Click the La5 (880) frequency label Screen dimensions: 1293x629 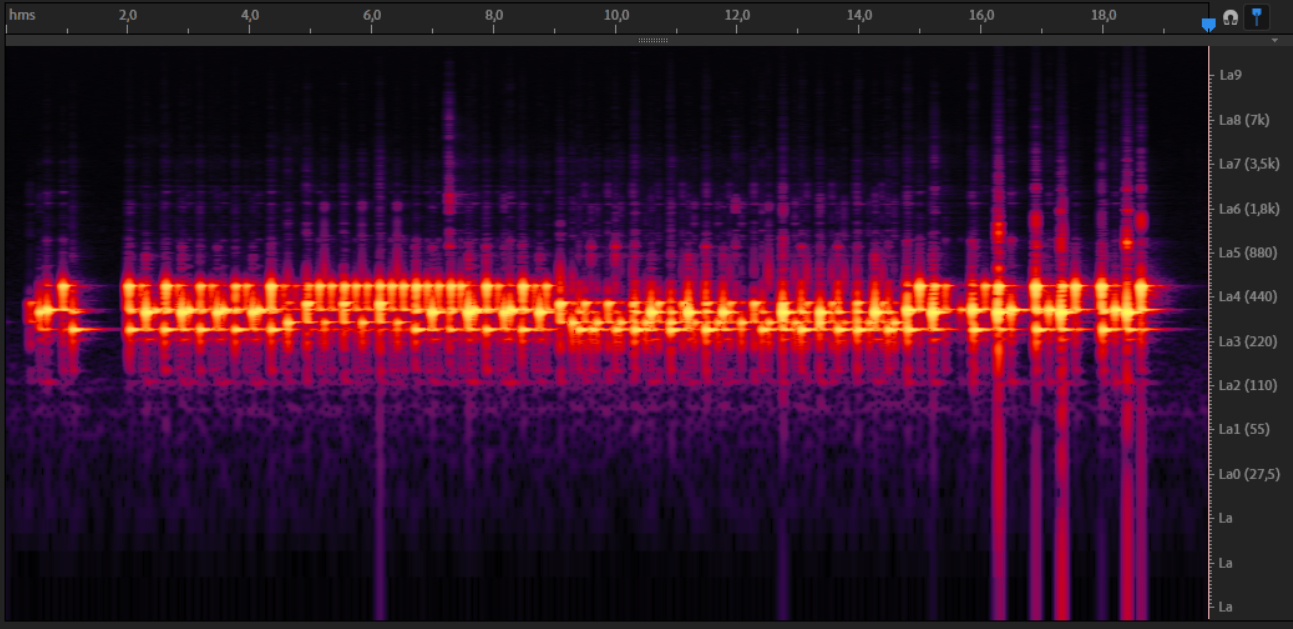(1245, 253)
